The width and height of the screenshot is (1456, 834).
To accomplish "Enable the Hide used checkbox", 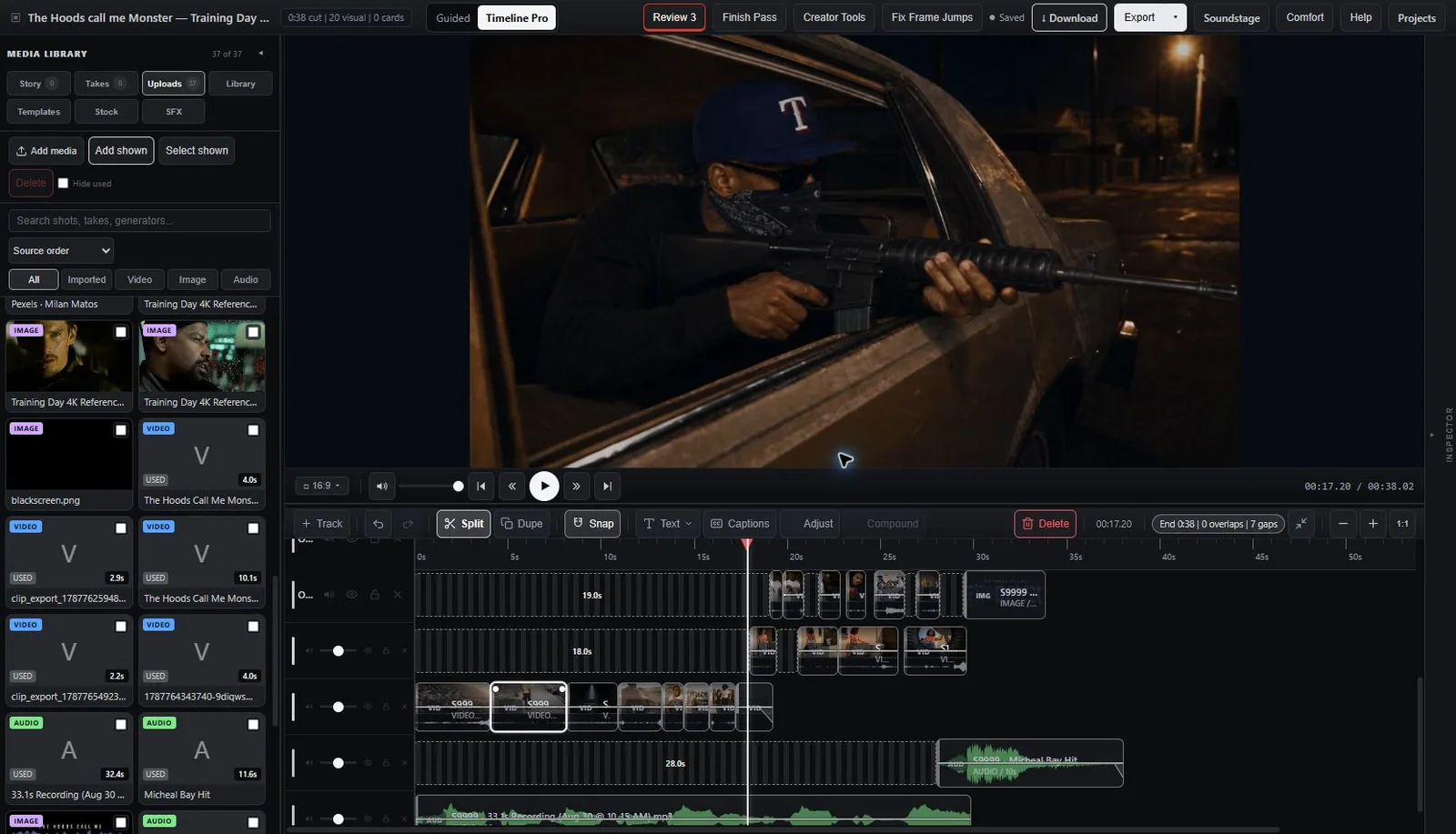I will point(63,183).
